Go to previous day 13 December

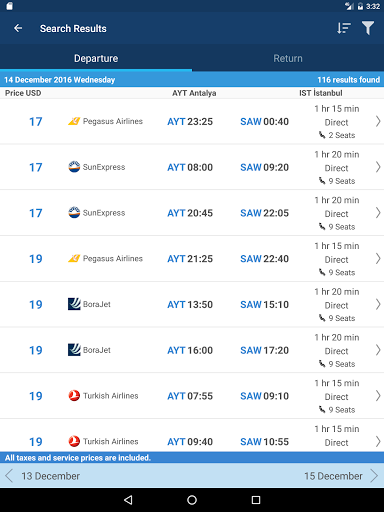point(43,476)
